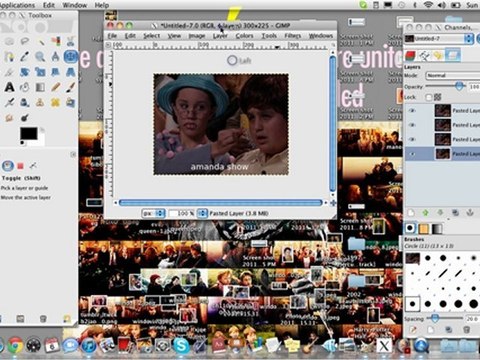This screenshot has height=360, width=480.
Task: Delete the selected brush with trash icon
Action: (466, 330)
